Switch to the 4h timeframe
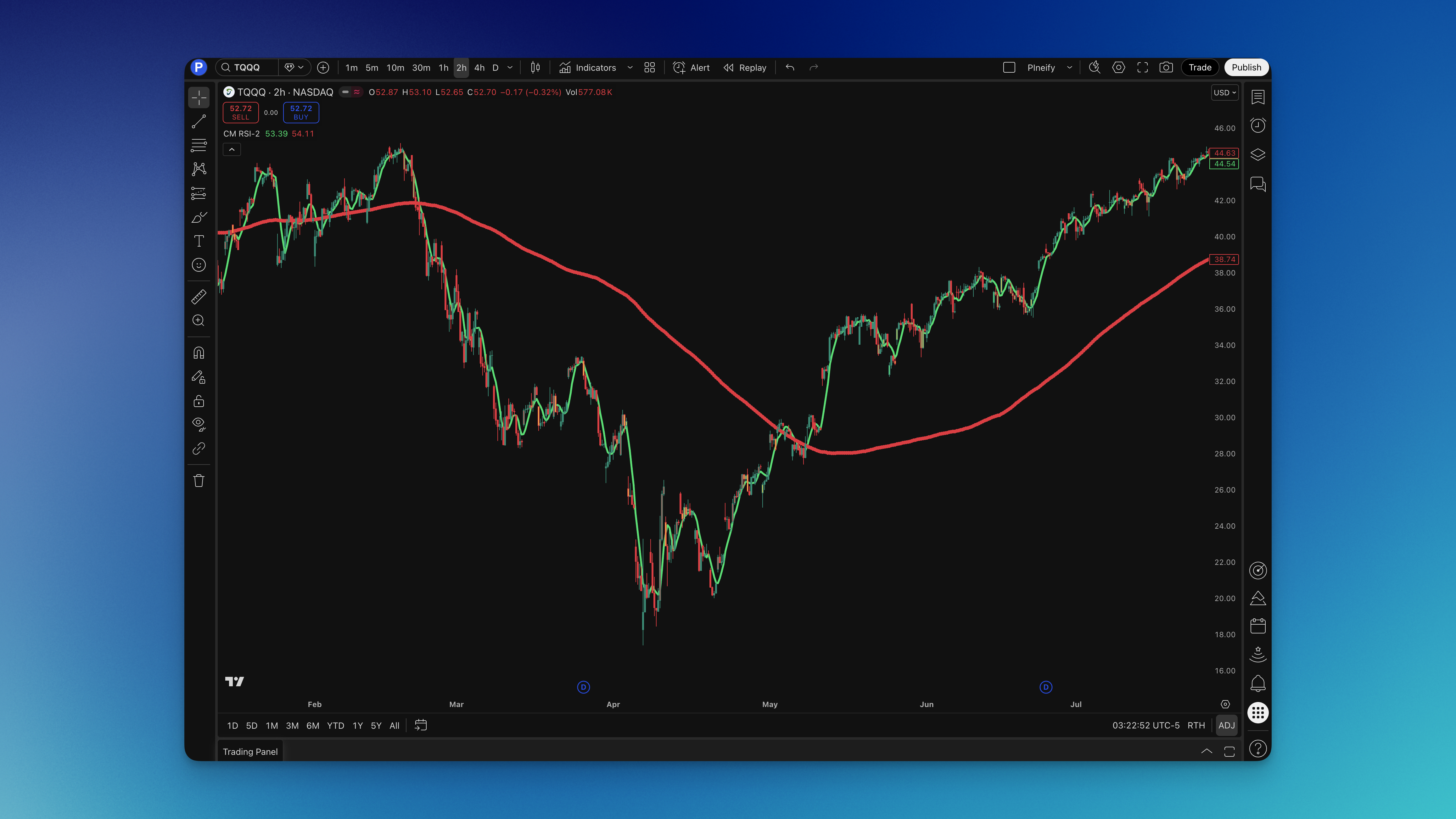The image size is (1456, 819). tap(479, 68)
